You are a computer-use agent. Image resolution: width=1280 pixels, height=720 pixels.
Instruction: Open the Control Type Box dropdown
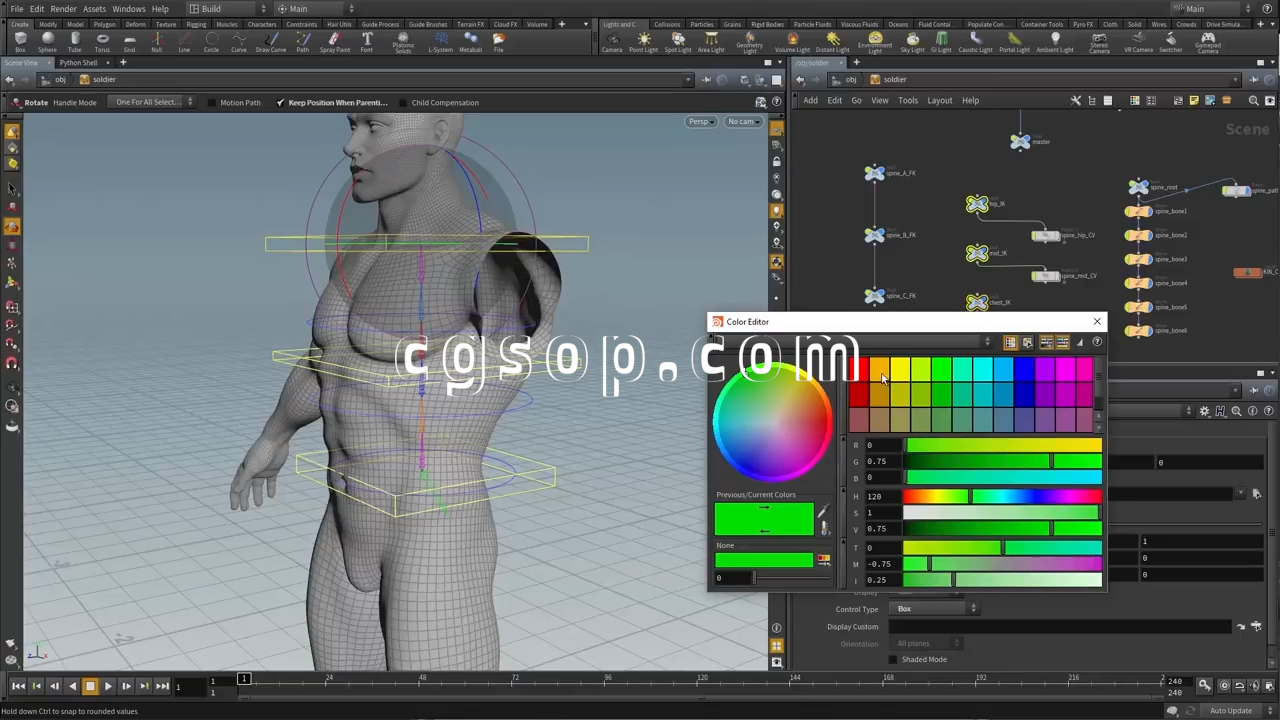tap(936, 609)
